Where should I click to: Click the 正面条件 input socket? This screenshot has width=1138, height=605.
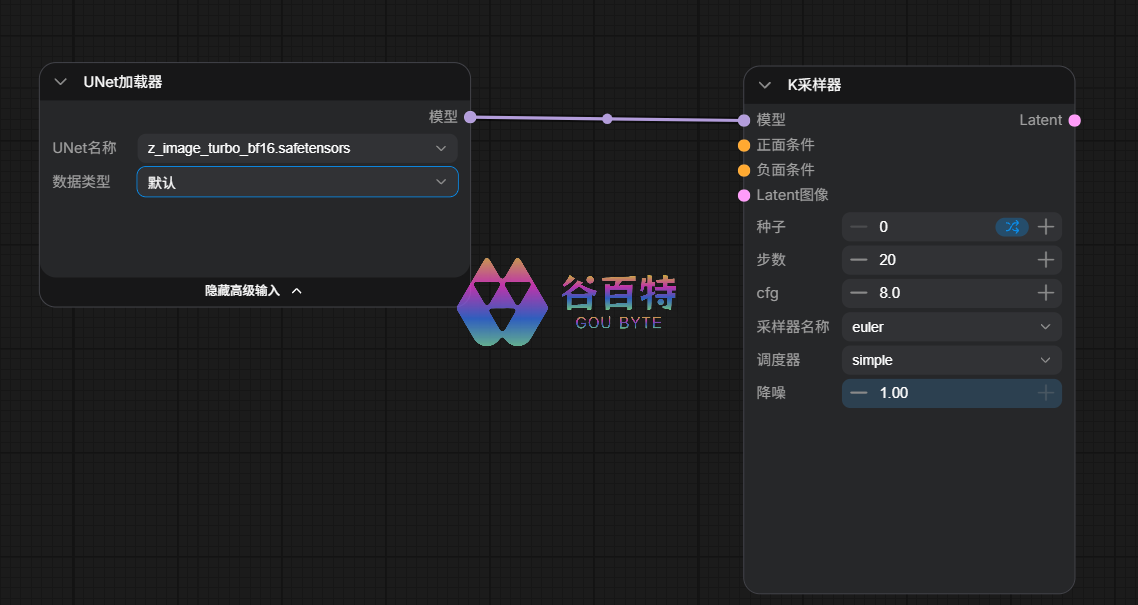[x=744, y=146]
